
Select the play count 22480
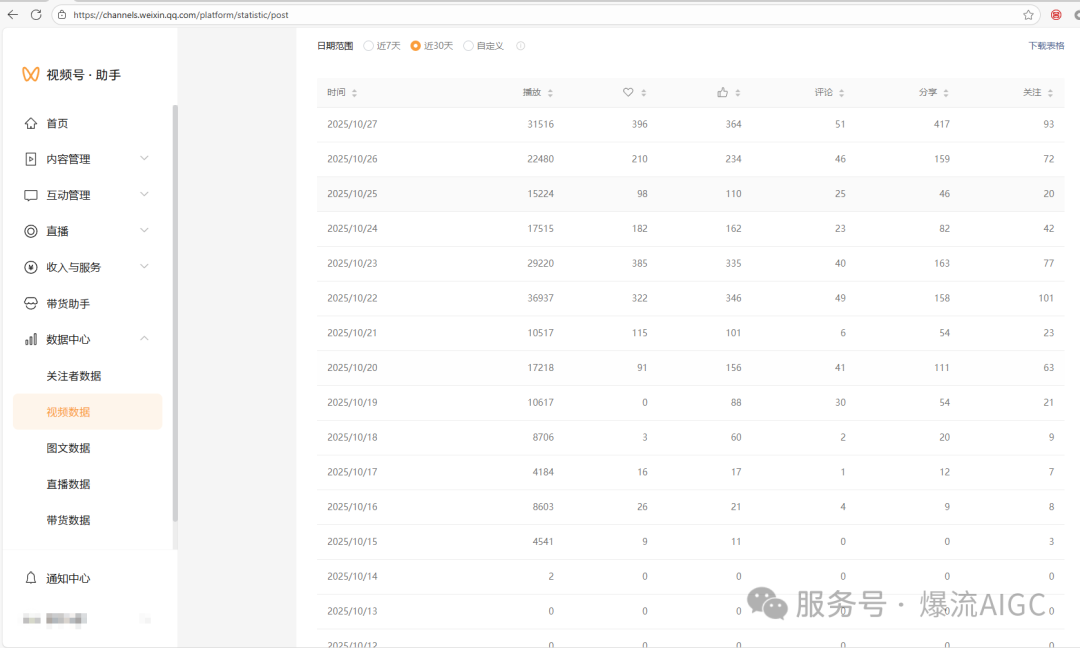[x=541, y=159]
